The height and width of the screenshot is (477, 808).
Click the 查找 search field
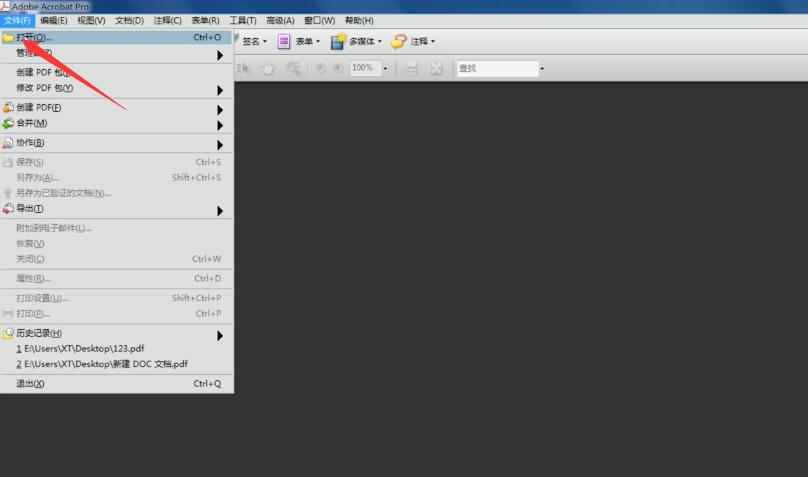(x=498, y=69)
